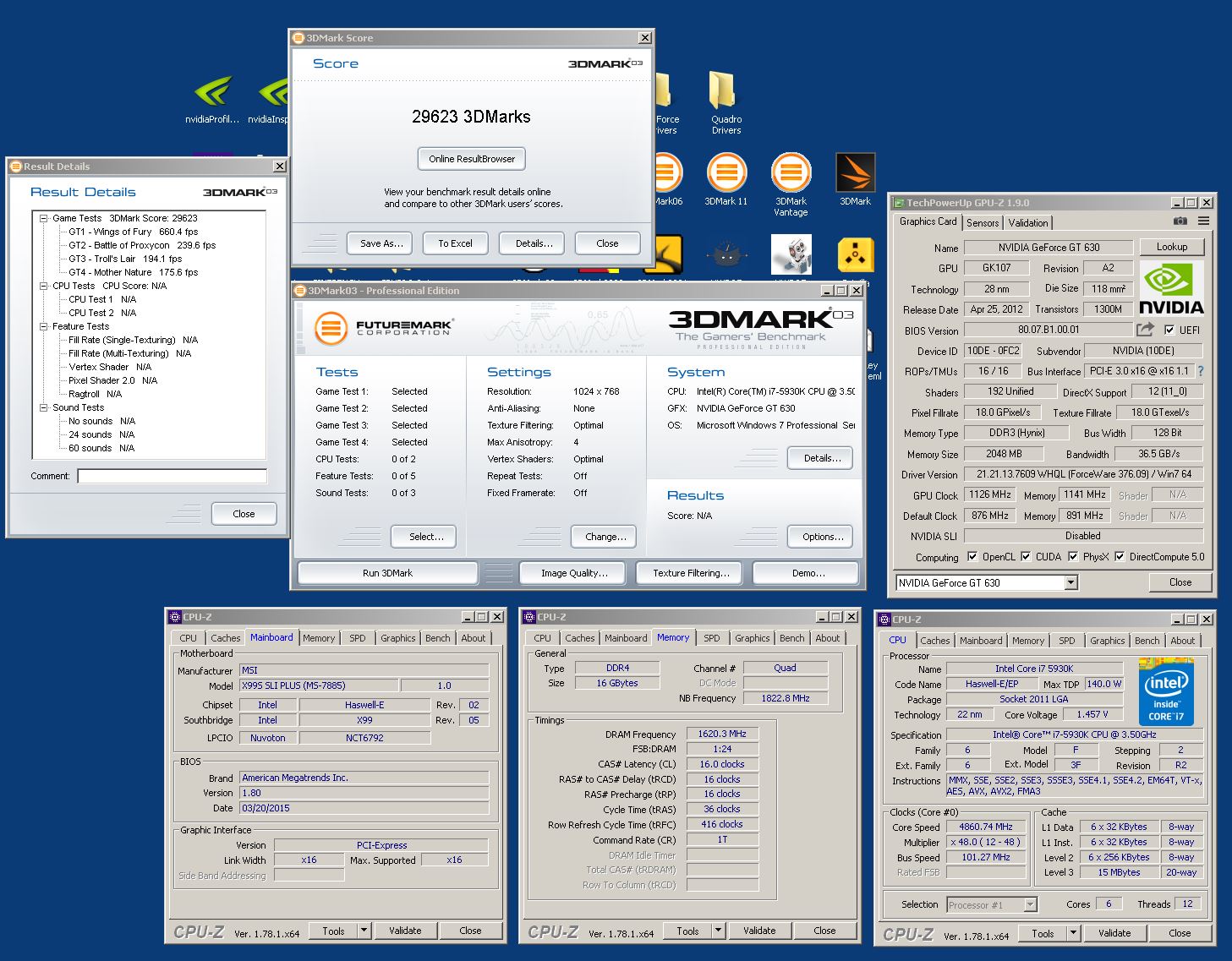Click Select... under the Tests section
Screen dimensions: 1232x961
pos(425,537)
